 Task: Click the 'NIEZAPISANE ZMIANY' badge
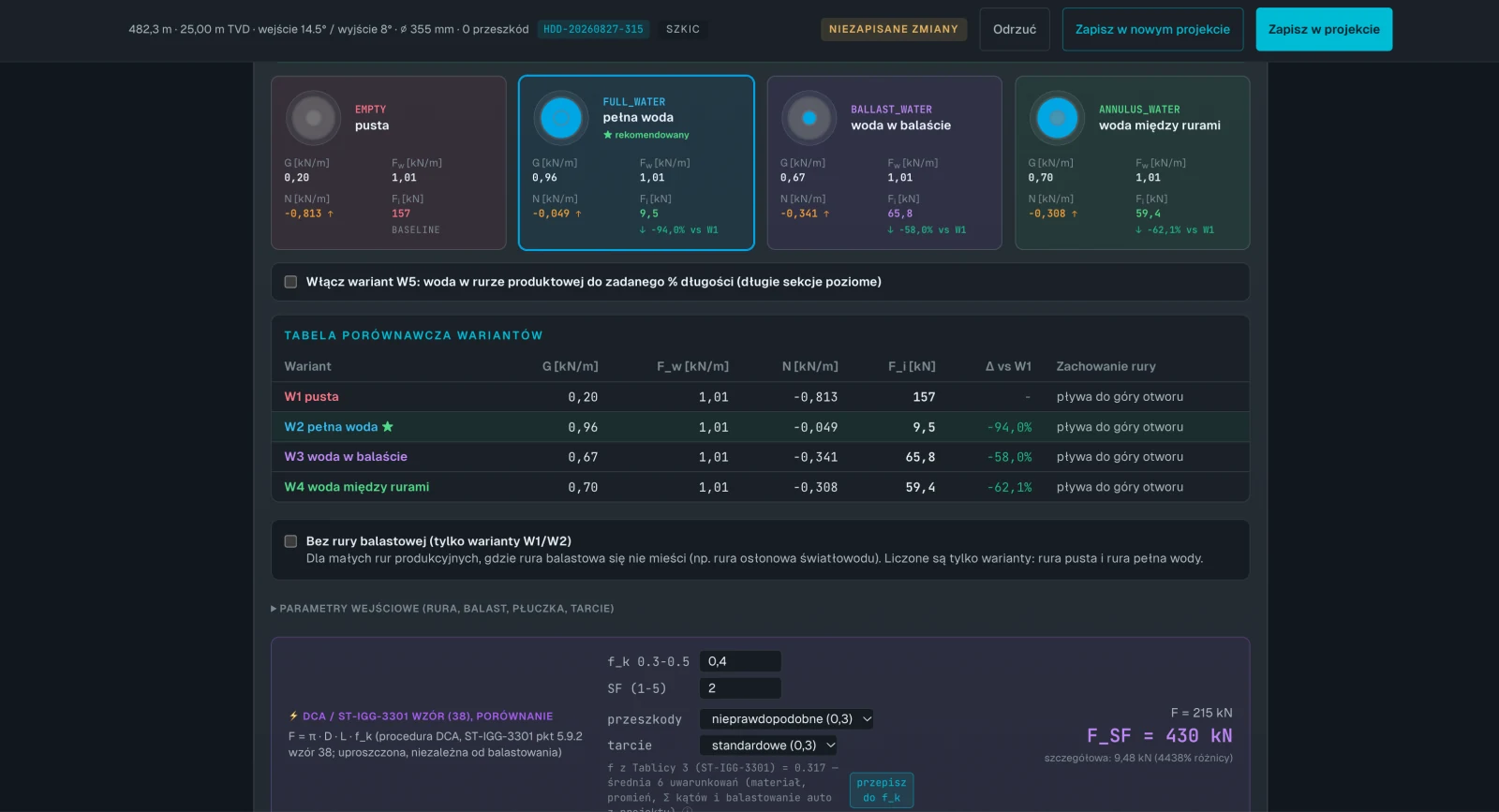894,29
